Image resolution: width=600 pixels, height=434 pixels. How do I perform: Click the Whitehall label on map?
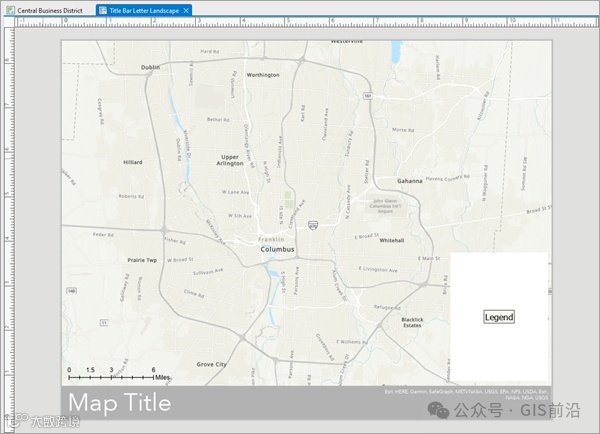coord(391,240)
